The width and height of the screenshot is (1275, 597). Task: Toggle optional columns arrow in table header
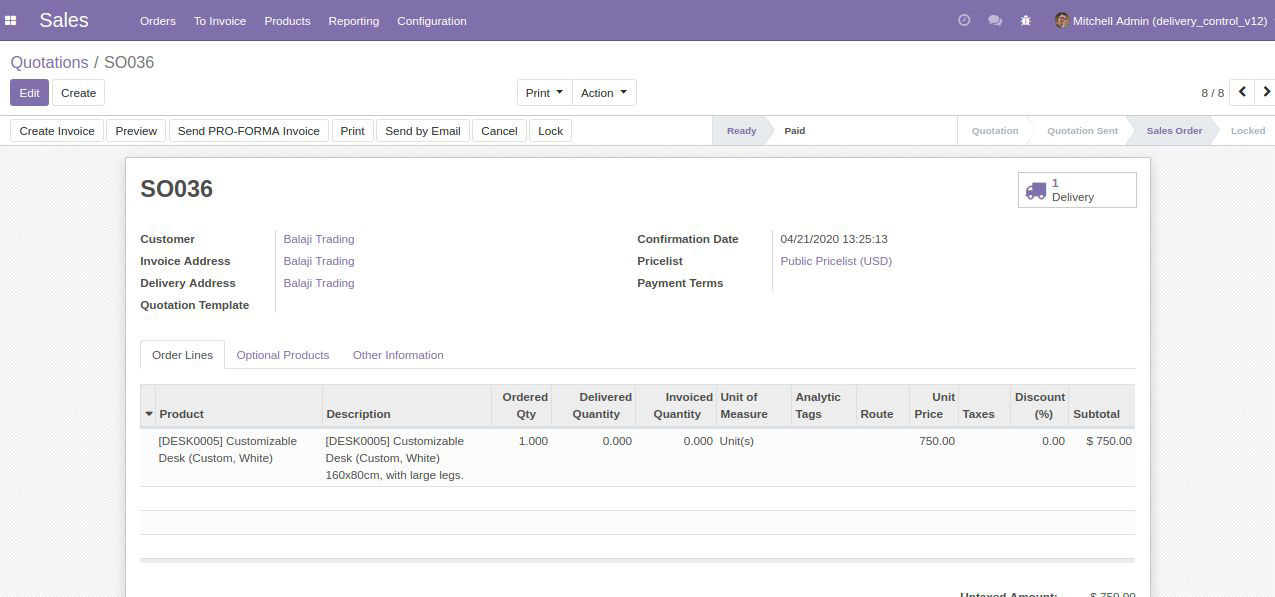149,414
